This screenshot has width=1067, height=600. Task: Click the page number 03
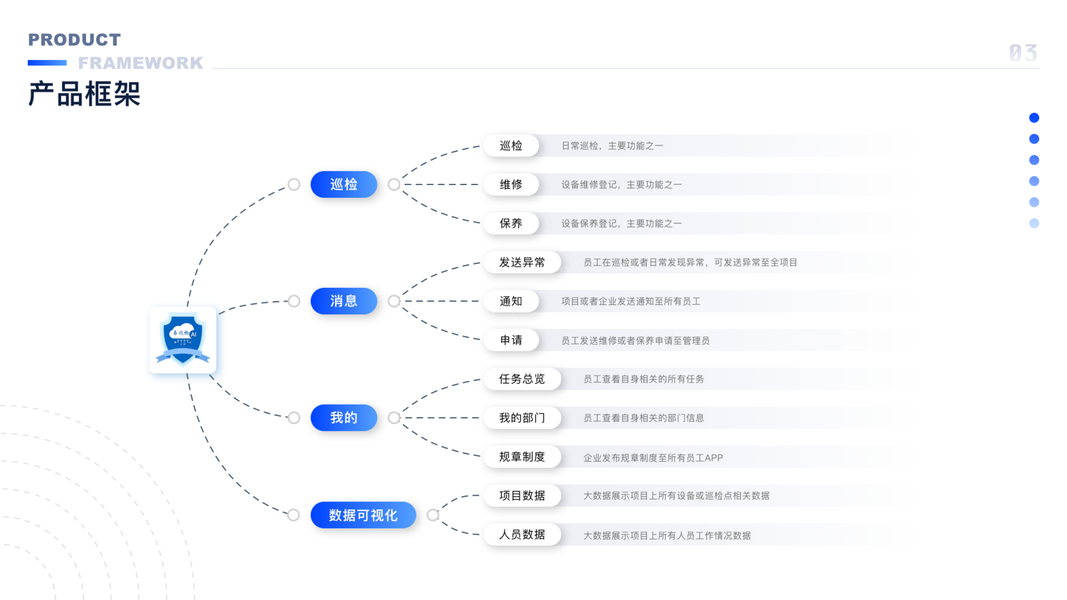coord(1023,52)
